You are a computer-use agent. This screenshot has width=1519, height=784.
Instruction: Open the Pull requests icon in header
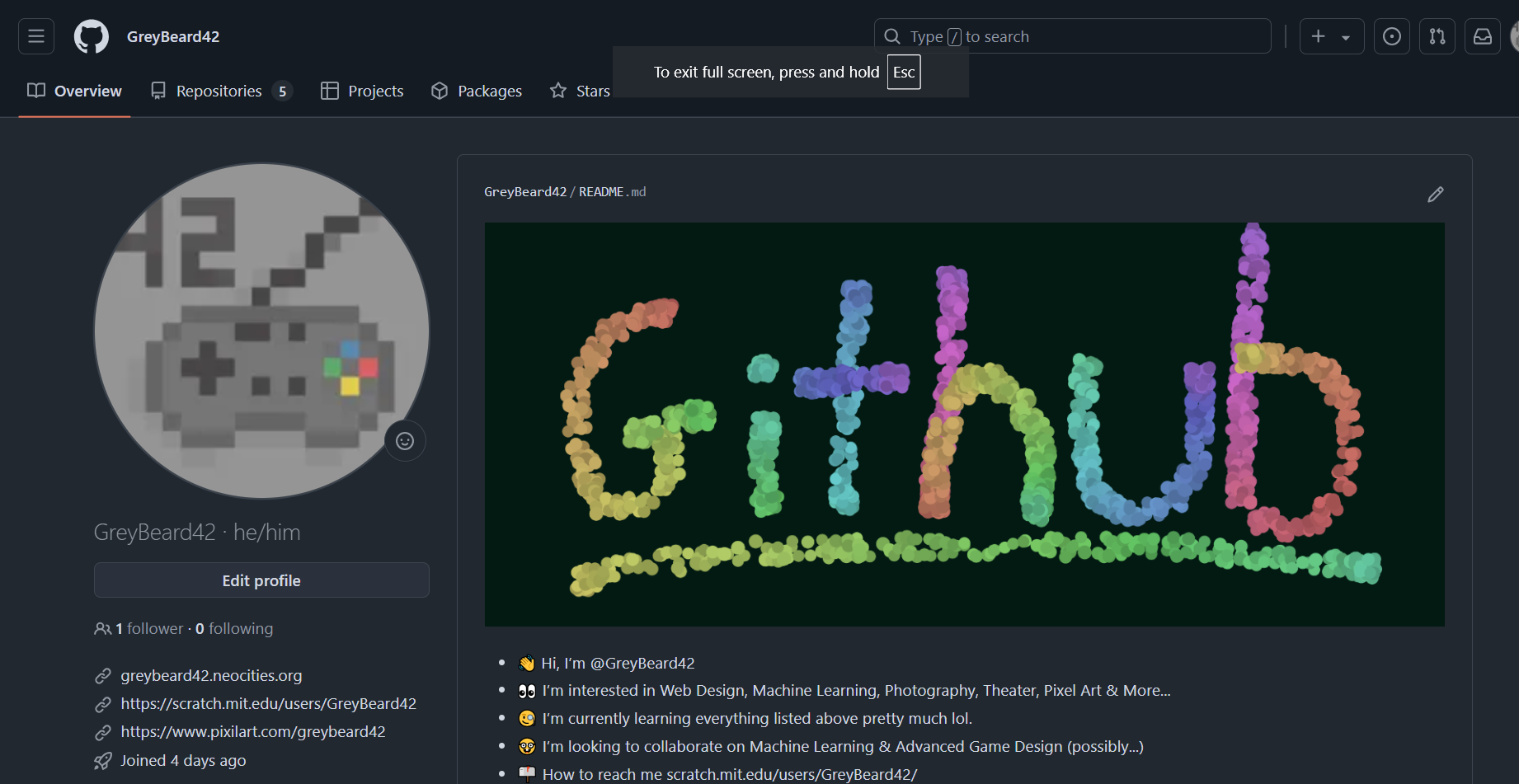pyautogui.click(x=1437, y=36)
